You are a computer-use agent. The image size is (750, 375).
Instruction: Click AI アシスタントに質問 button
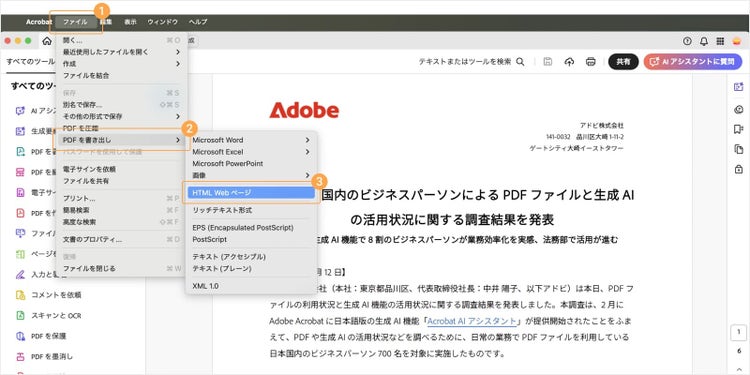[693, 62]
